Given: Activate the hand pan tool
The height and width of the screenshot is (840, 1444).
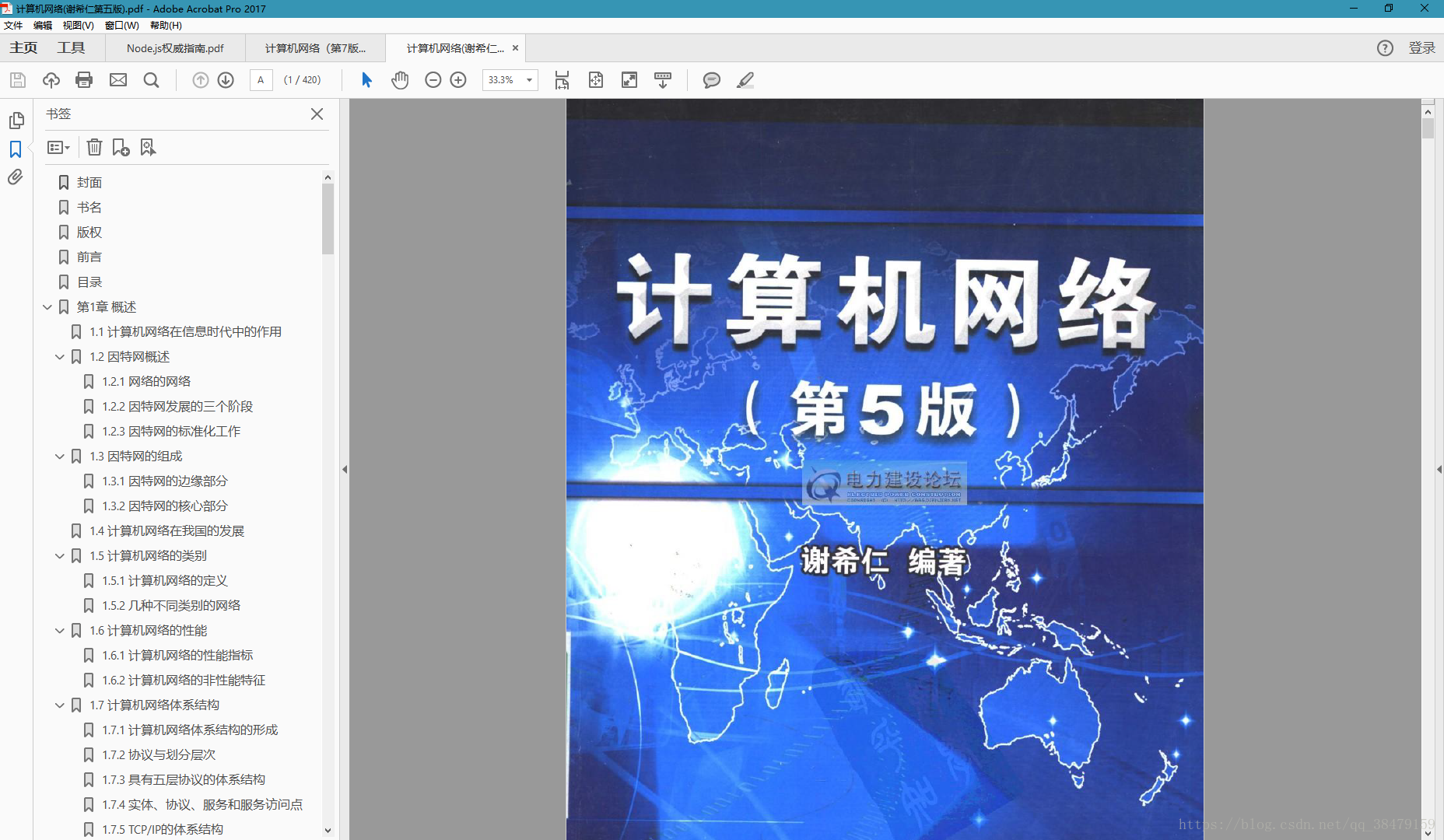Looking at the screenshot, I should tap(400, 80).
